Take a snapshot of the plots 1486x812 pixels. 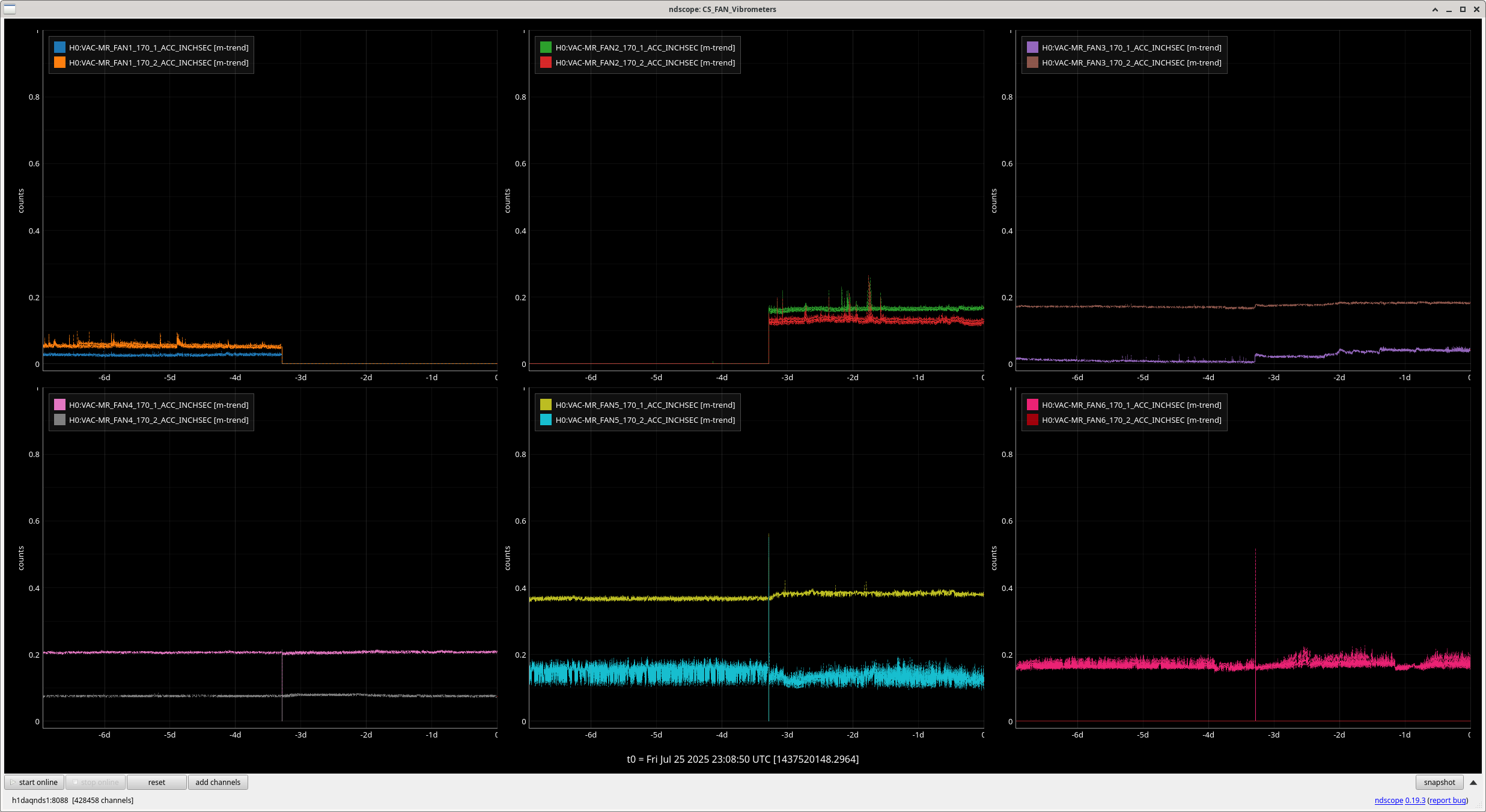coord(1439,782)
